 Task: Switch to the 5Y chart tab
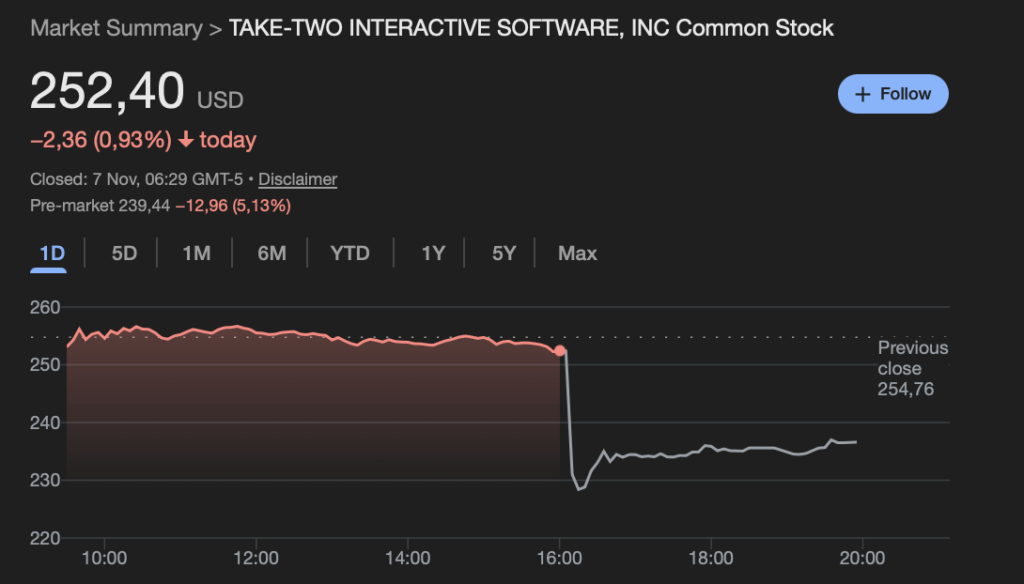(x=504, y=253)
